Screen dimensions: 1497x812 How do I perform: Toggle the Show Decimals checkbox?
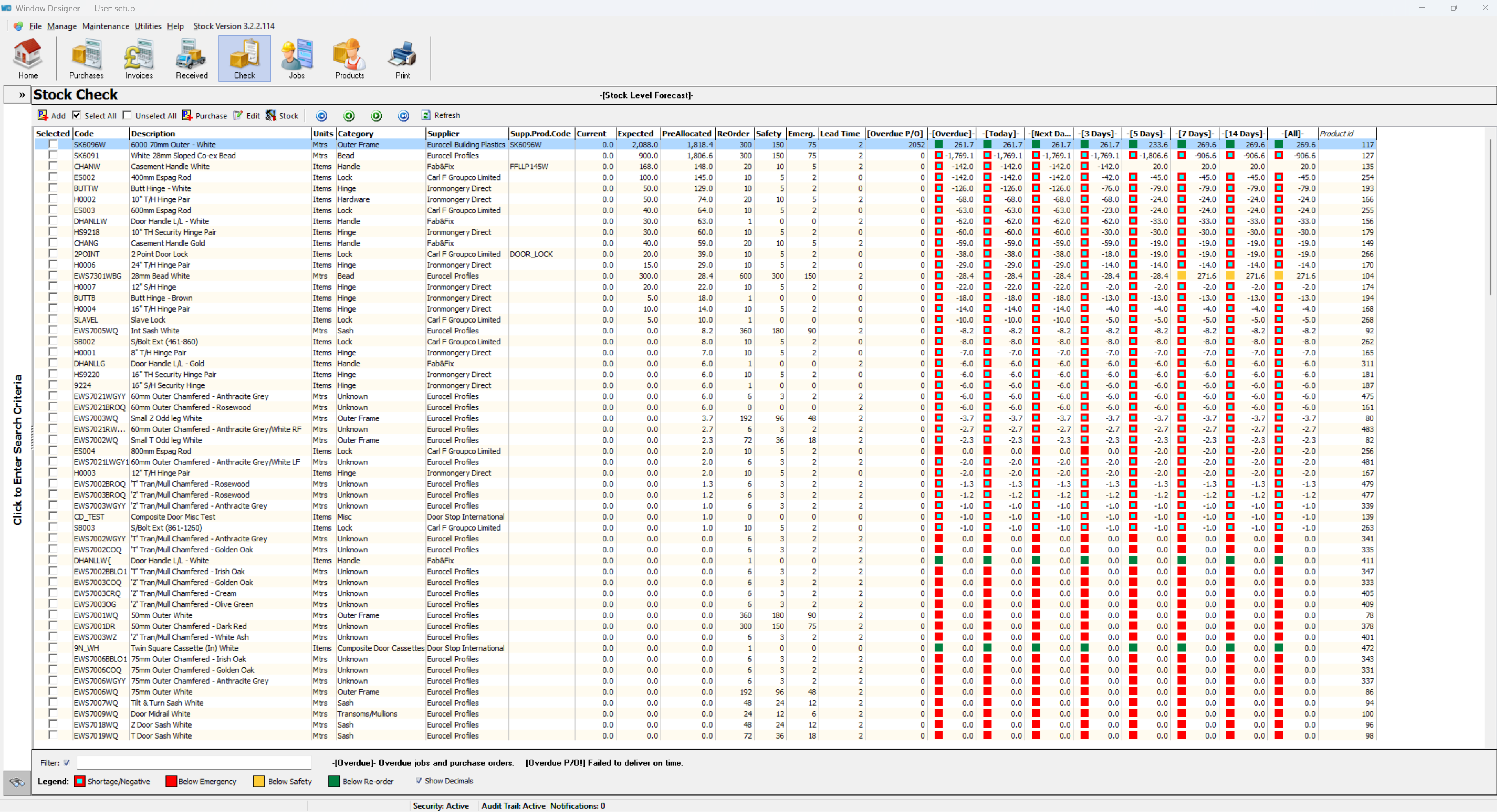(x=418, y=781)
